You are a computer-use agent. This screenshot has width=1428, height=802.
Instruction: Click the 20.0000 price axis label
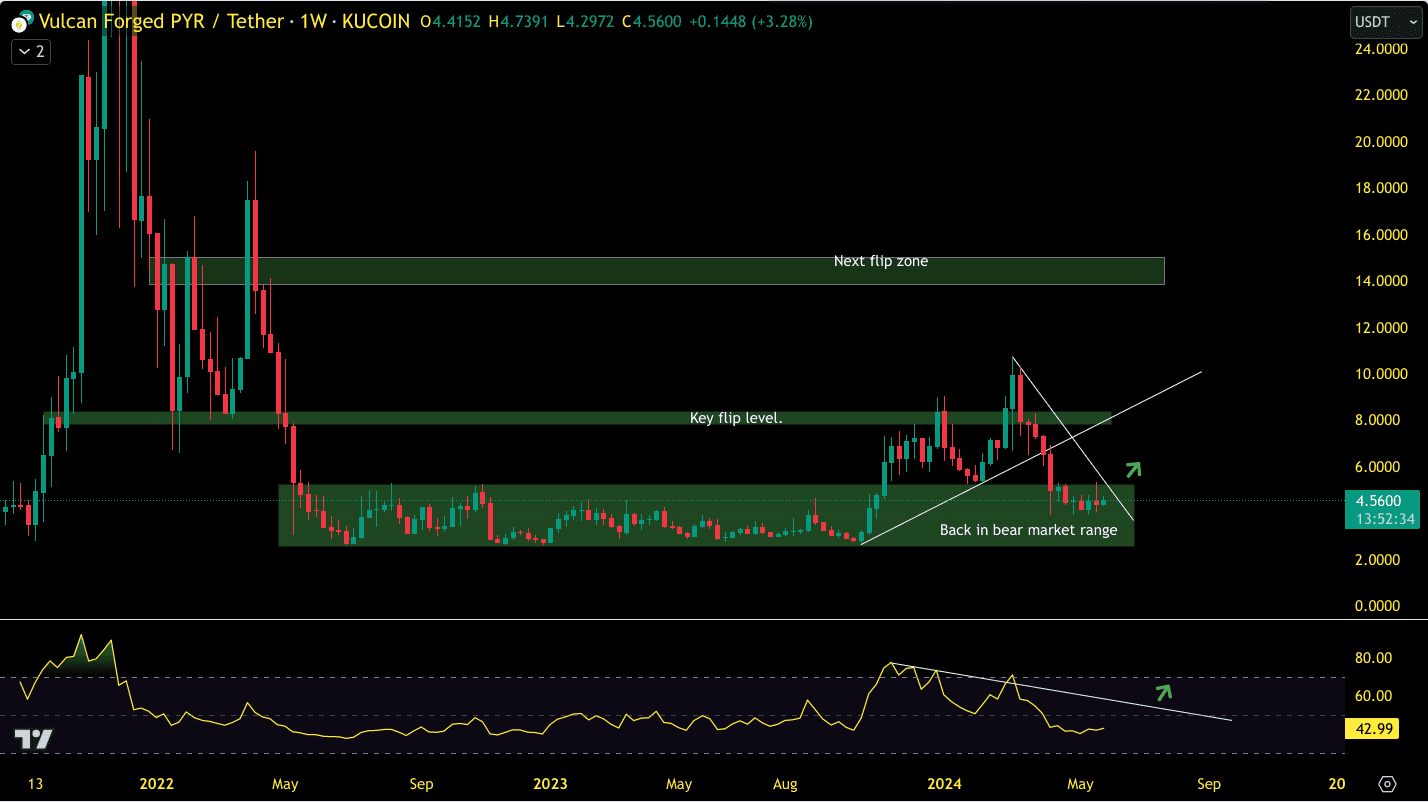1379,142
